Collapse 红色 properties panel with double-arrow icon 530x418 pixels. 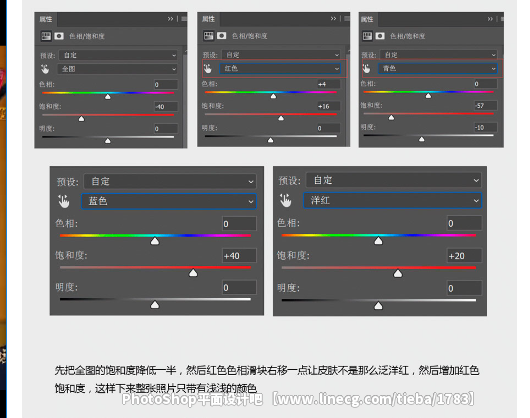(x=333, y=19)
